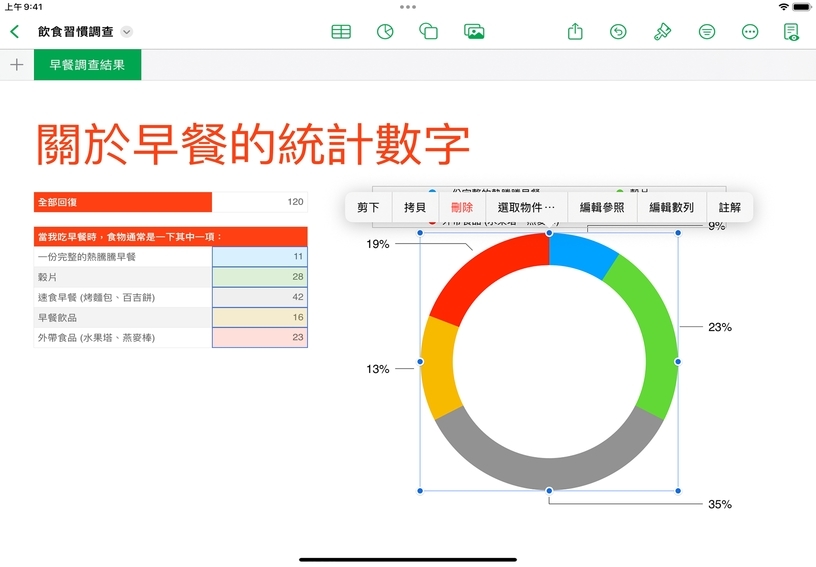Select 剪下 in the context menu
This screenshot has height=567, width=816.
(x=368, y=208)
